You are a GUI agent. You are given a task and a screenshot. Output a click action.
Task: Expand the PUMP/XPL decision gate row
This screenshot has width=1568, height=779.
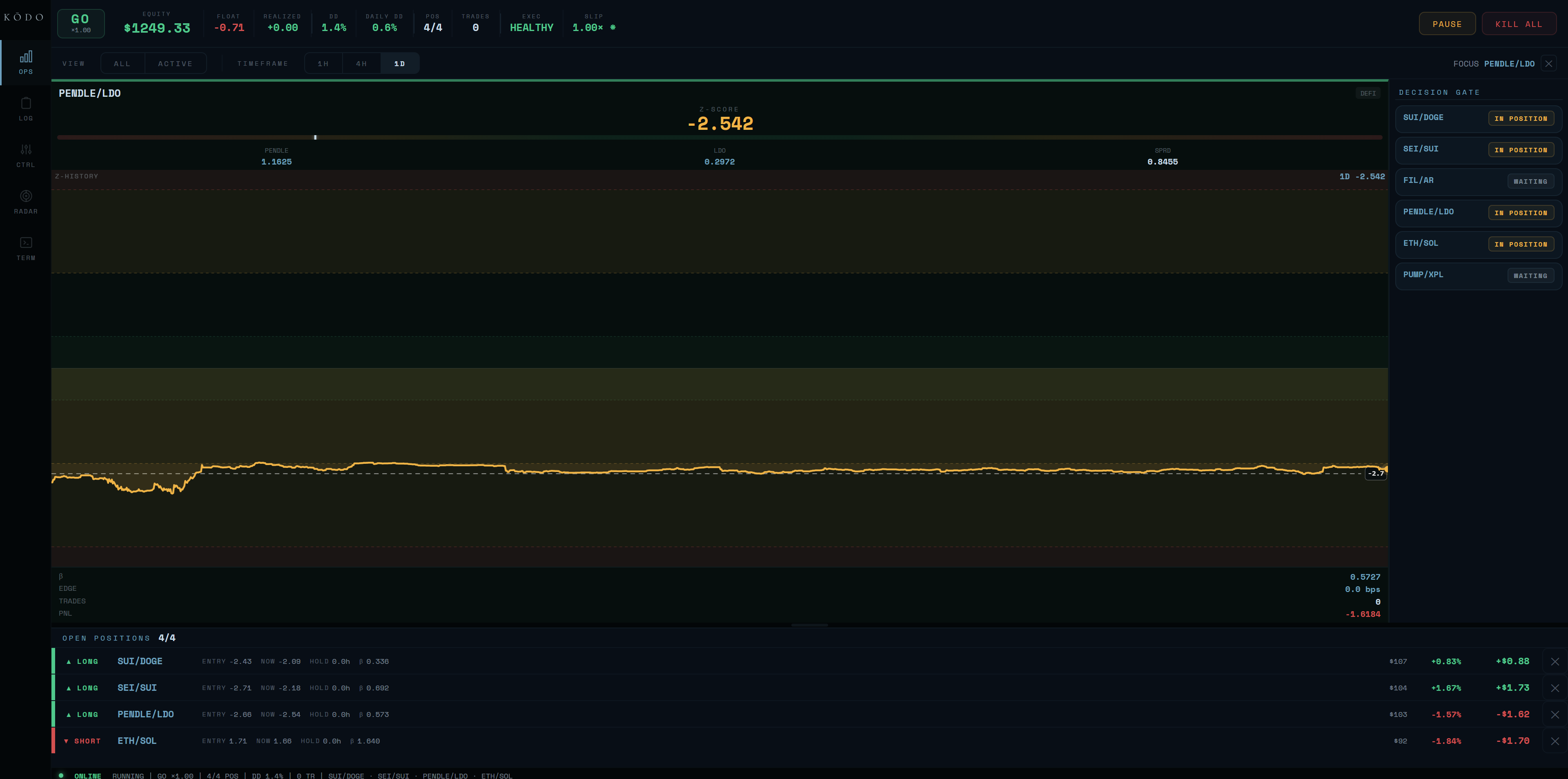tap(1478, 275)
